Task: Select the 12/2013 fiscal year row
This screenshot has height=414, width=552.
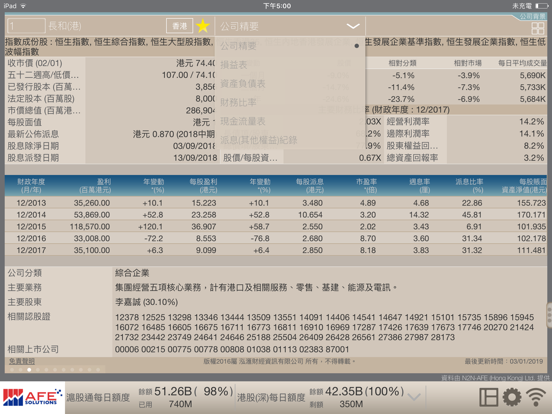Action: tap(276, 203)
